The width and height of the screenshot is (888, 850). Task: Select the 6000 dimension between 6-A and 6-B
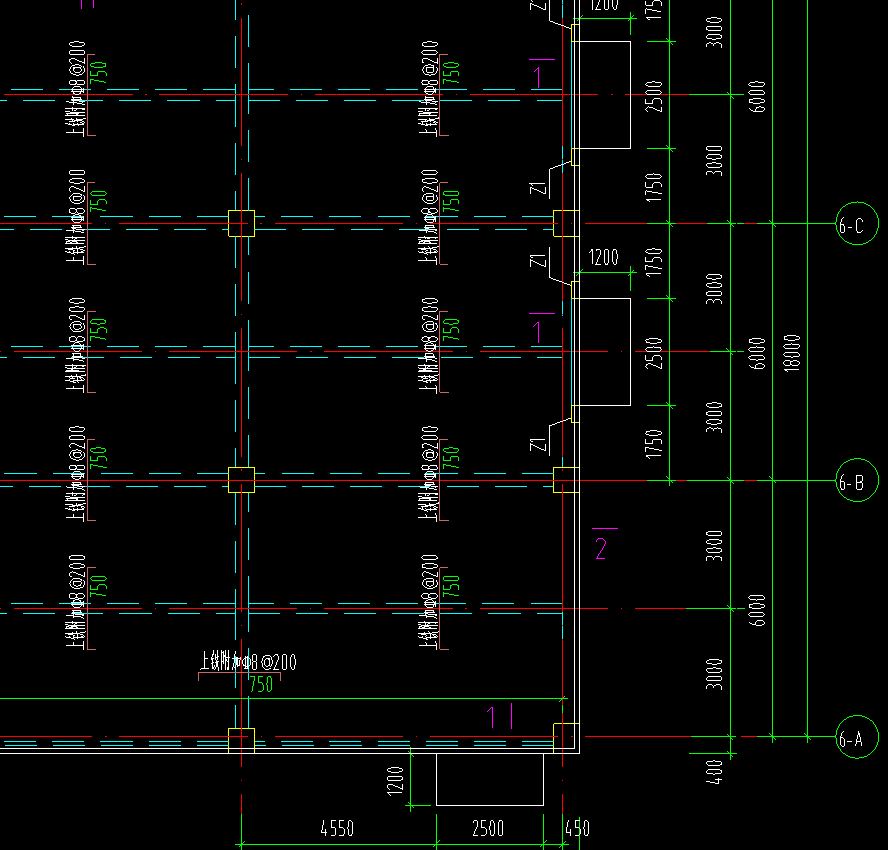tap(757, 610)
